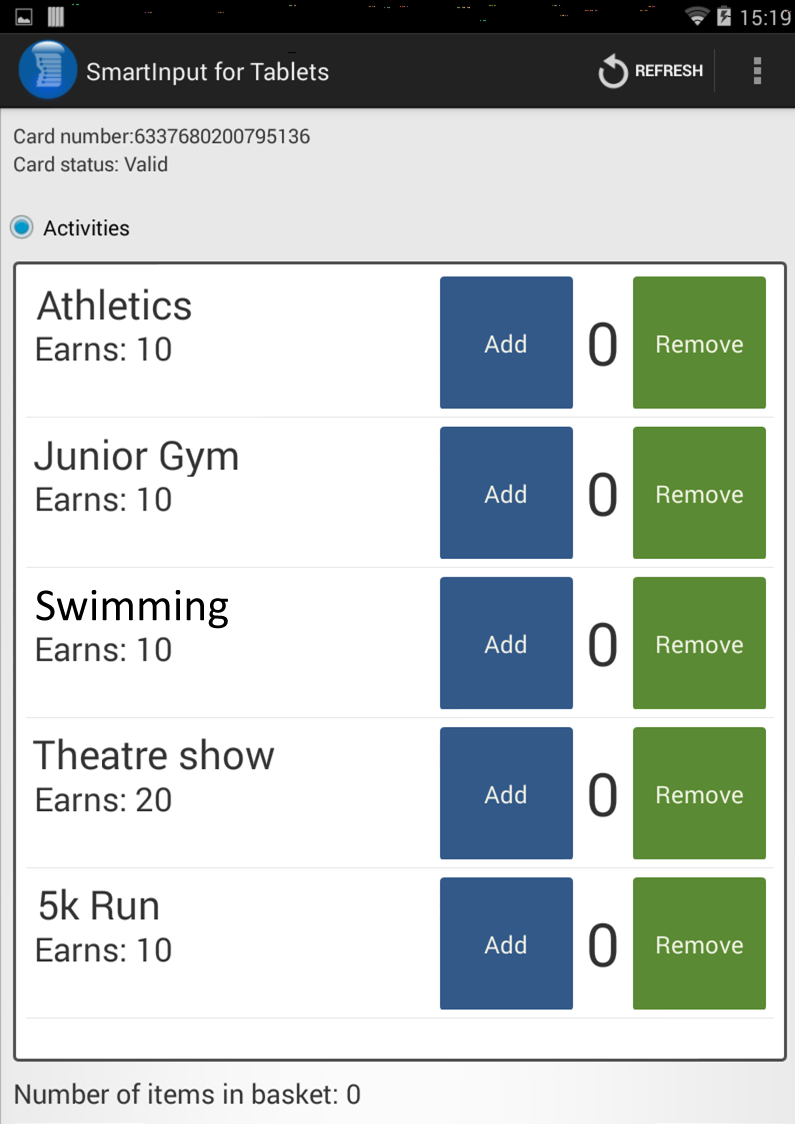This screenshot has width=795, height=1124.
Task: Open the barcode notification icon
Action: pyautogui.click(x=56, y=16)
